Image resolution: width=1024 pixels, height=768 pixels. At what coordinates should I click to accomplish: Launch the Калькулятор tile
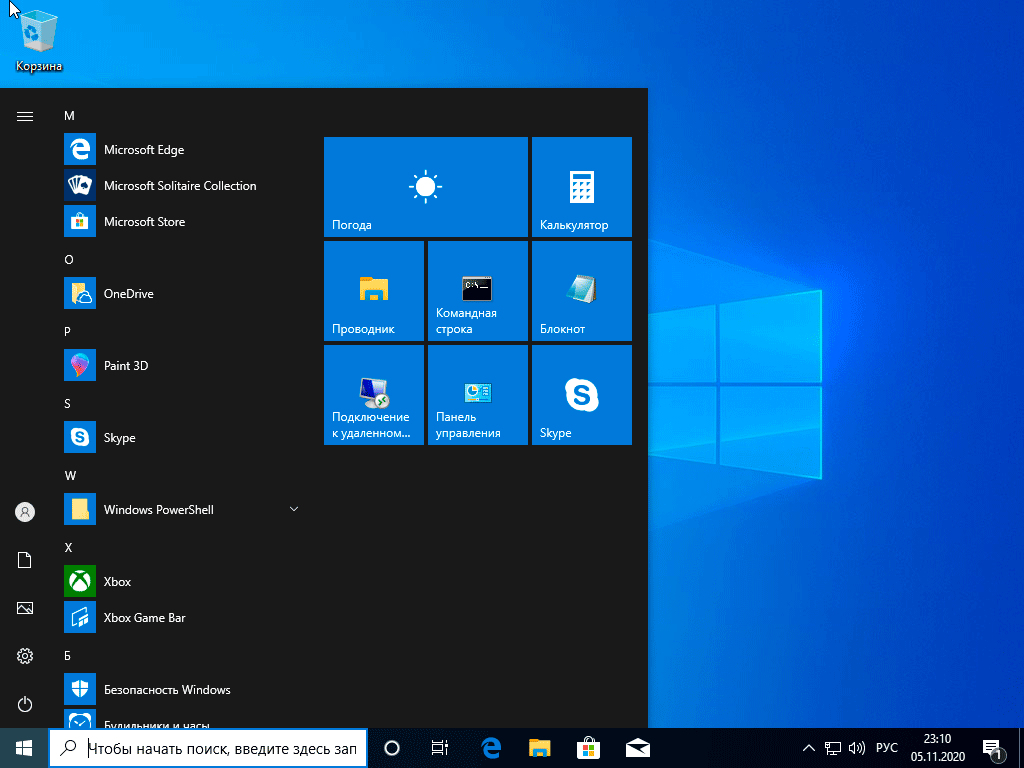pyautogui.click(x=581, y=187)
